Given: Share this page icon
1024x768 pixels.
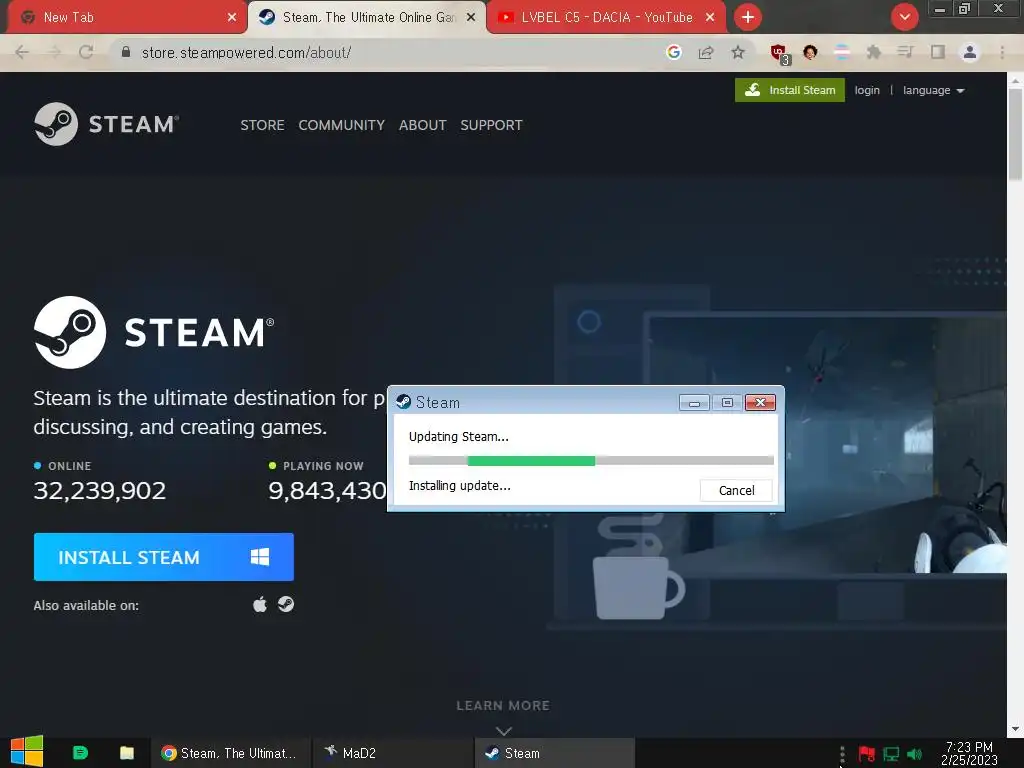Looking at the screenshot, I should click(x=706, y=52).
